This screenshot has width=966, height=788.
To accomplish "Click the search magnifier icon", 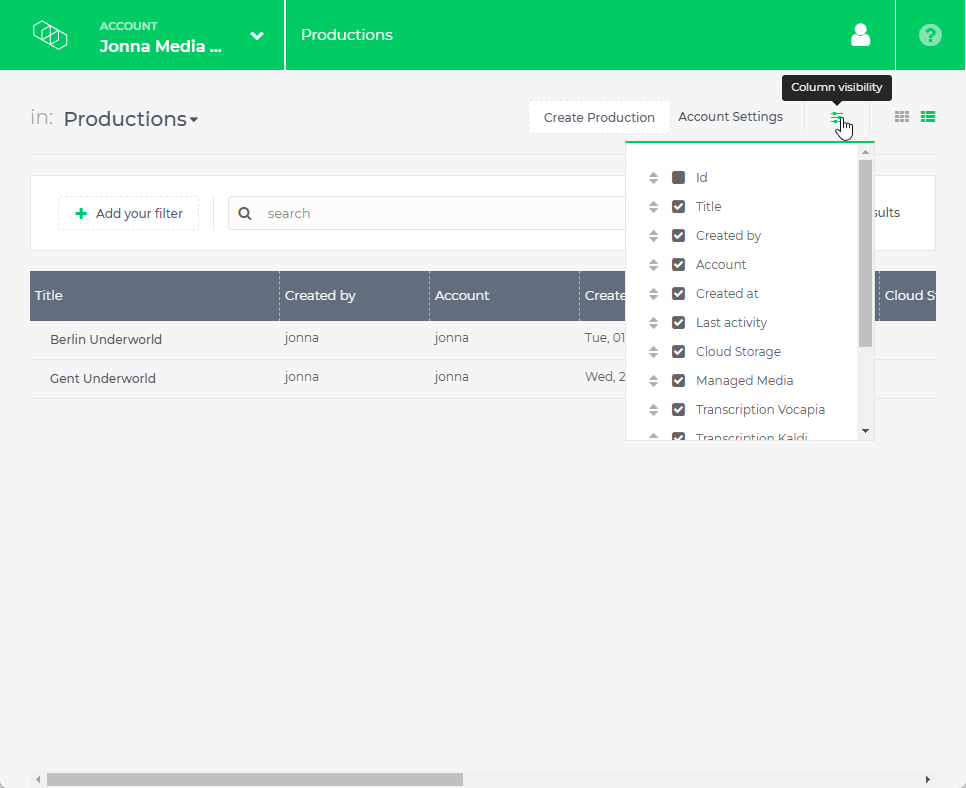I will pos(245,213).
